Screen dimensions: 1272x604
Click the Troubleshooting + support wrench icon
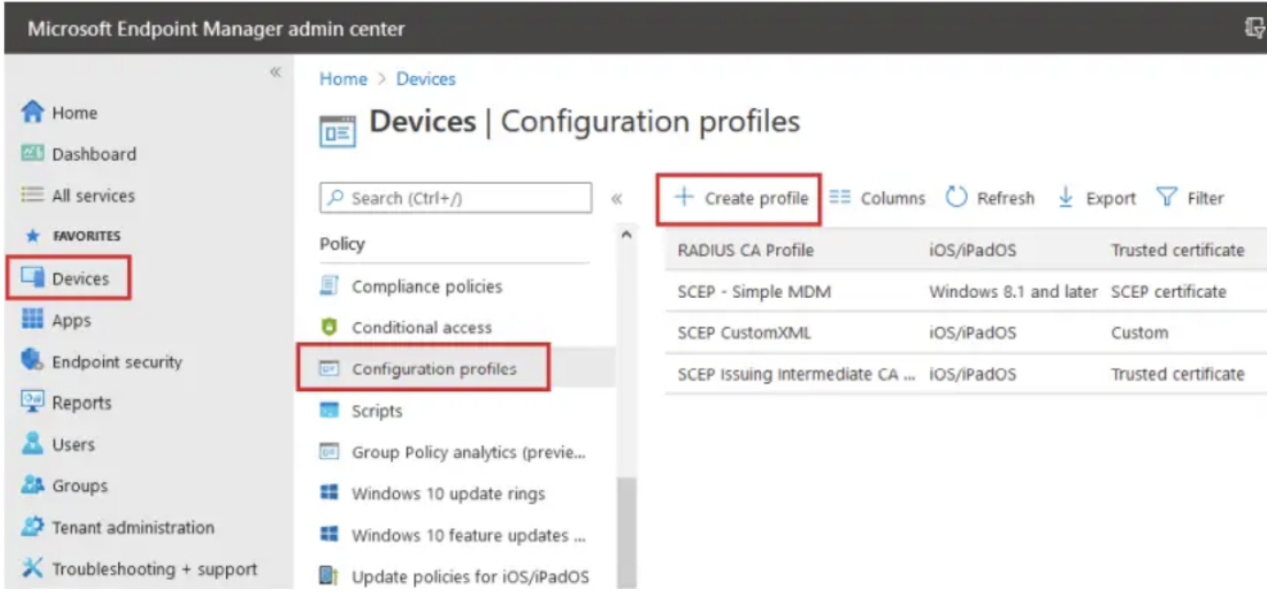click(x=33, y=569)
